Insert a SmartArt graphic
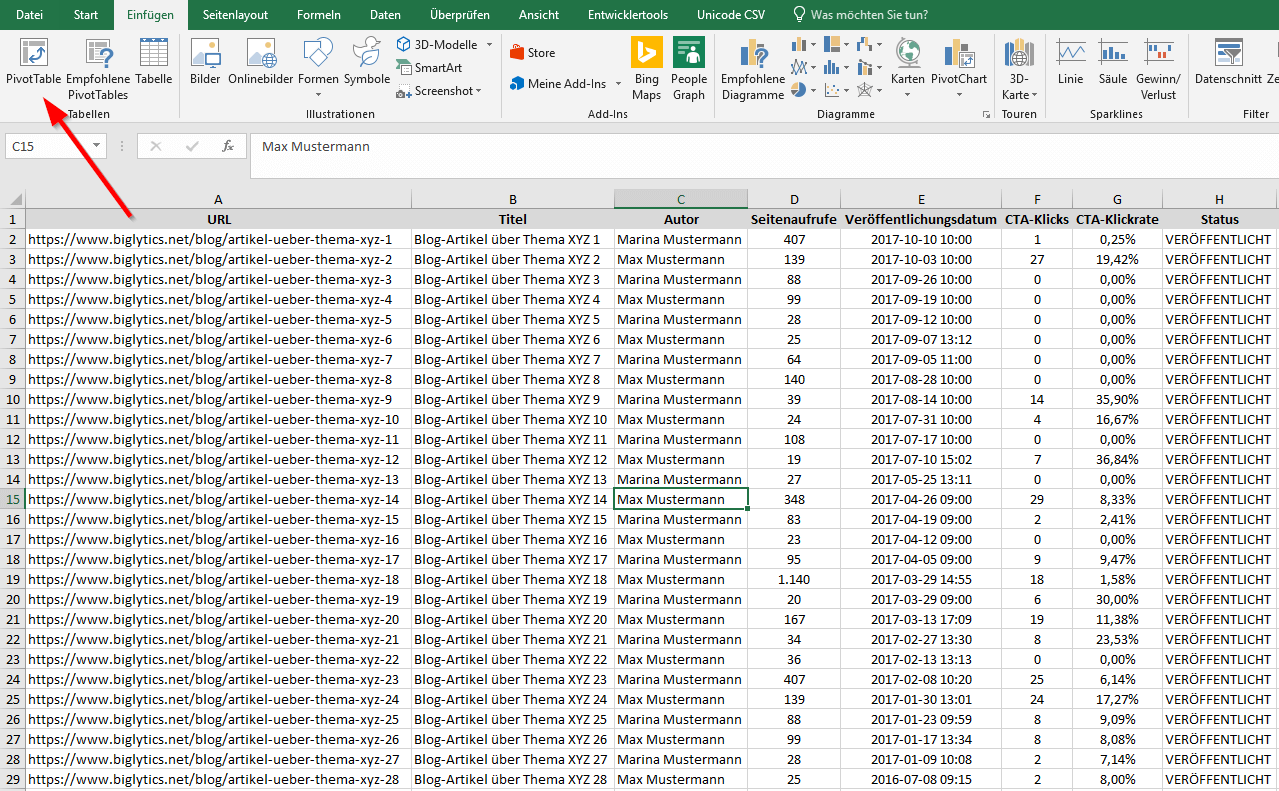The width and height of the screenshot is (1279, 791). pyautogui.click(x=430, y=68)
